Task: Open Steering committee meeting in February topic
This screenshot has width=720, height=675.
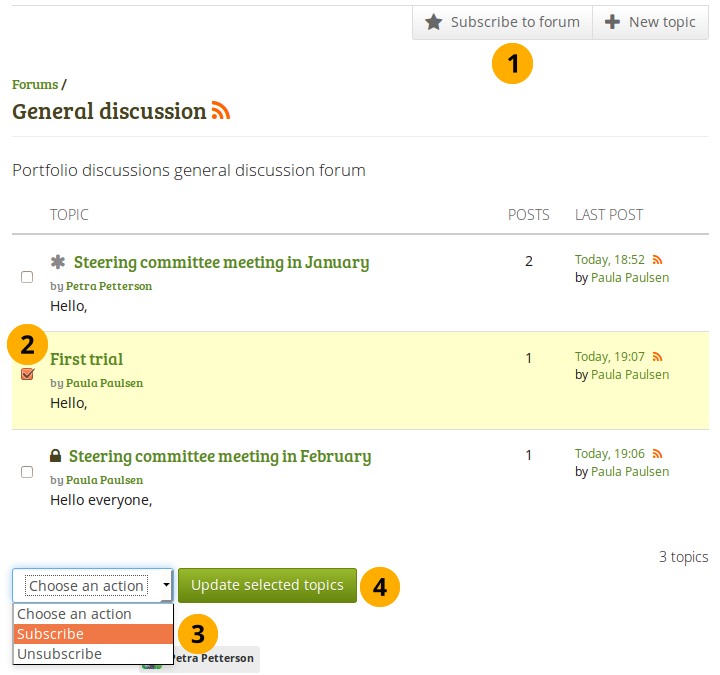Action: coord(219,456)
